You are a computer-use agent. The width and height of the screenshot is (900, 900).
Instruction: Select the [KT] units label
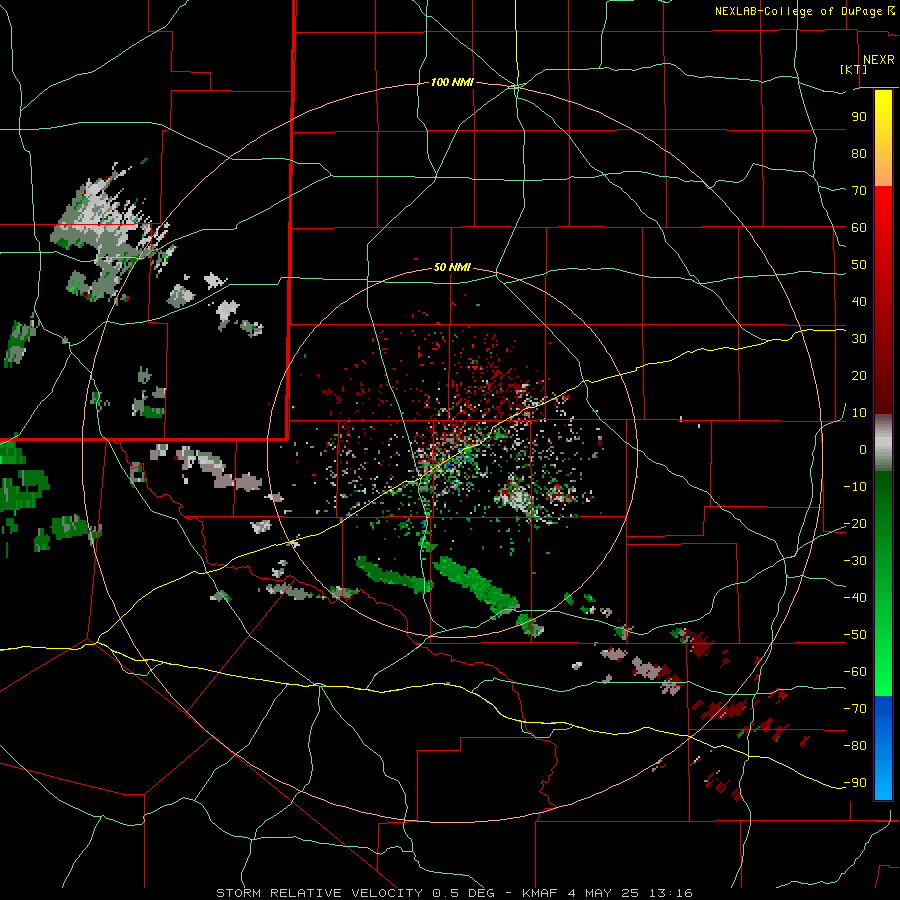click(x=853, y=69)
